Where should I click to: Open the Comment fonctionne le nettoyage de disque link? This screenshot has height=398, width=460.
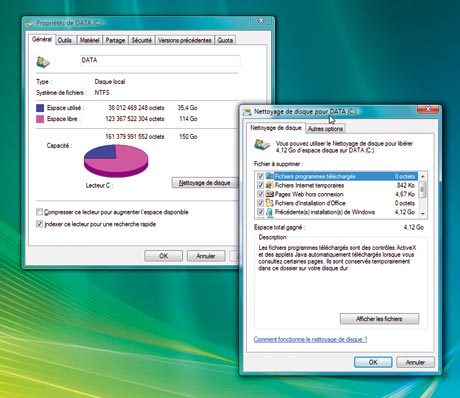(x=310, y=339)
